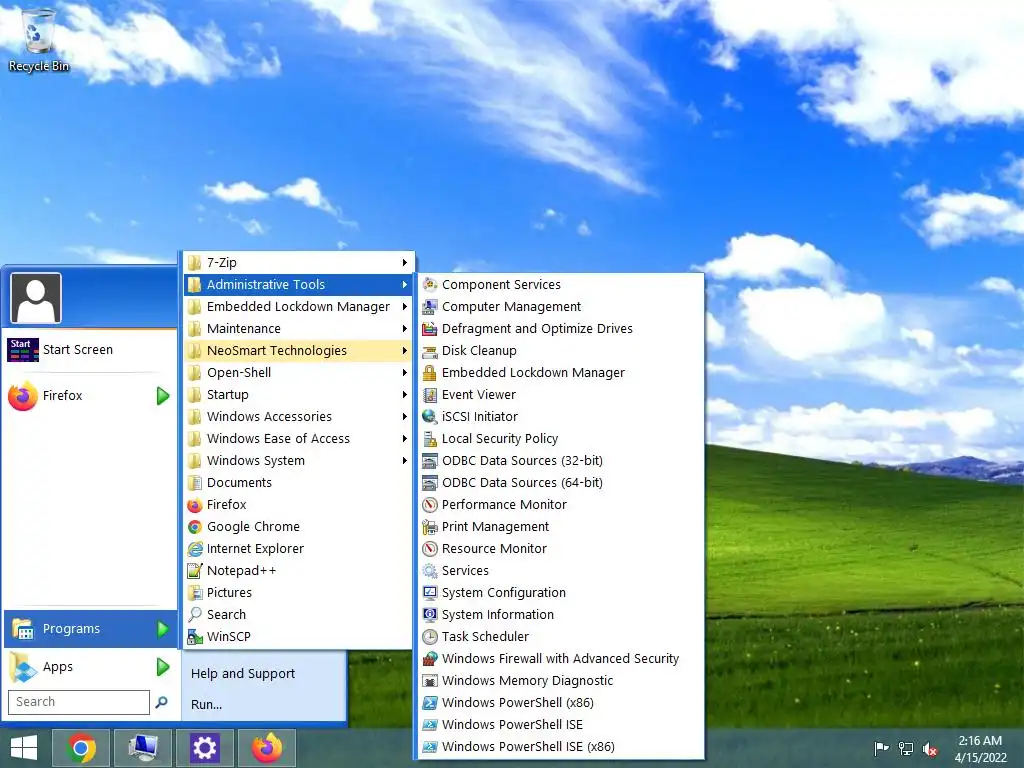The image size is (1024, 768).
Task: Expand NeoSmart Technologies folder
Action: (x=298, y=351)
